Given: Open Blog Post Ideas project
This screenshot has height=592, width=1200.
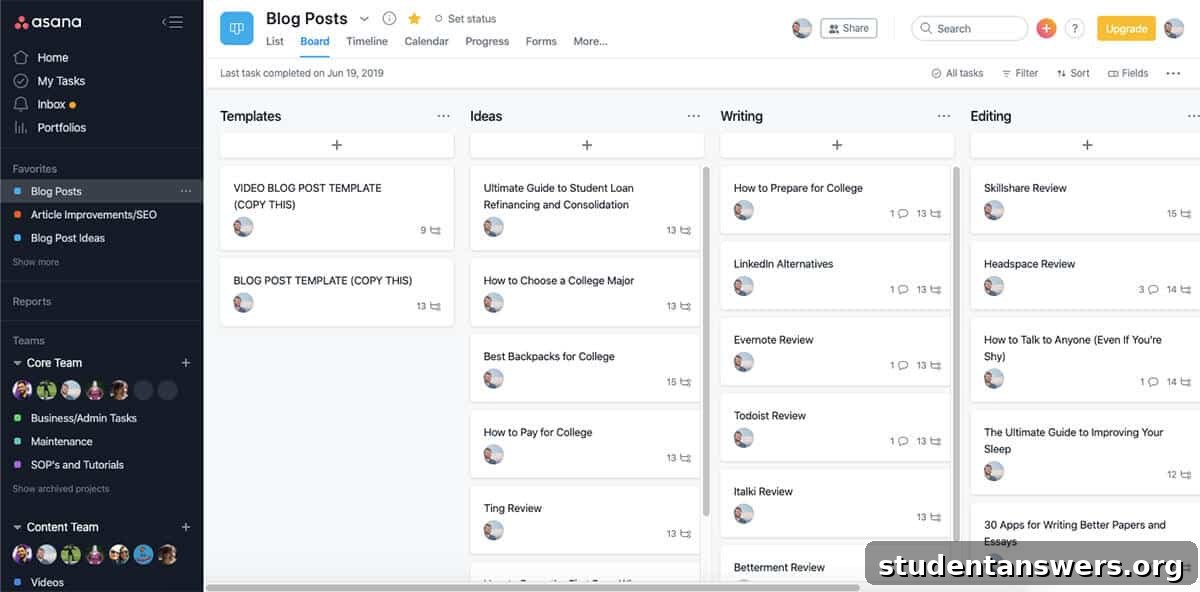Looking at the screenshot, I should pos(67,238).
